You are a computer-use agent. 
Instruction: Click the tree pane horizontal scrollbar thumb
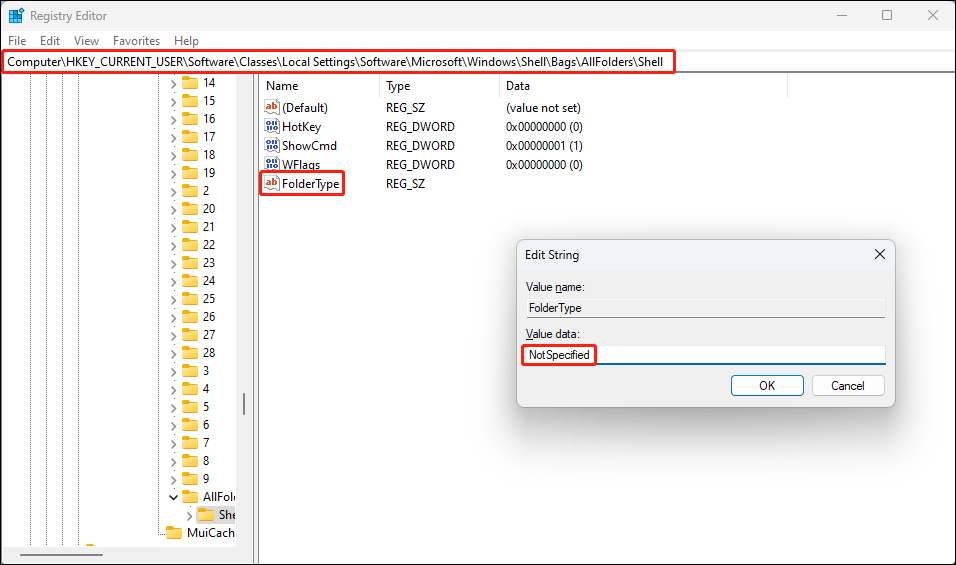[x=61, y=555]
